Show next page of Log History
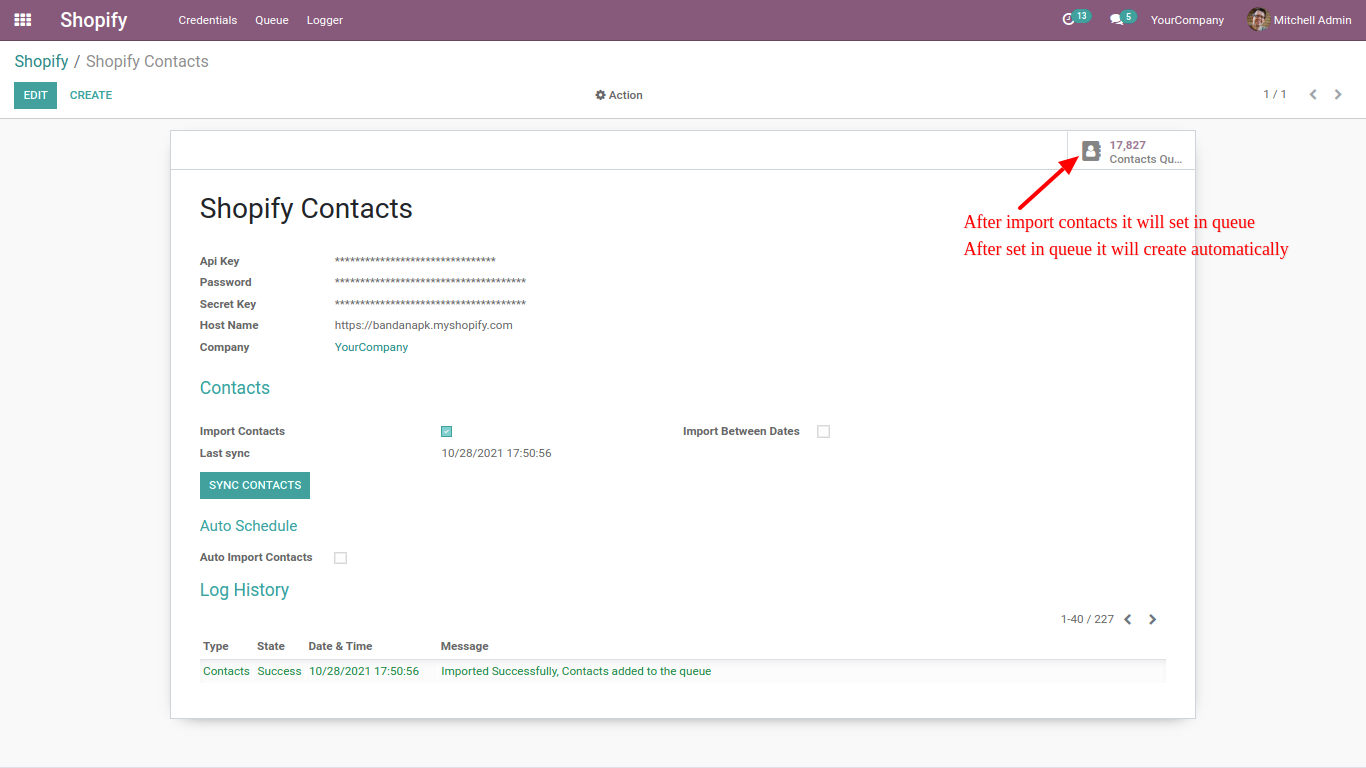The width and height of the screenshot is (1366, 768). coord(1152,619)
